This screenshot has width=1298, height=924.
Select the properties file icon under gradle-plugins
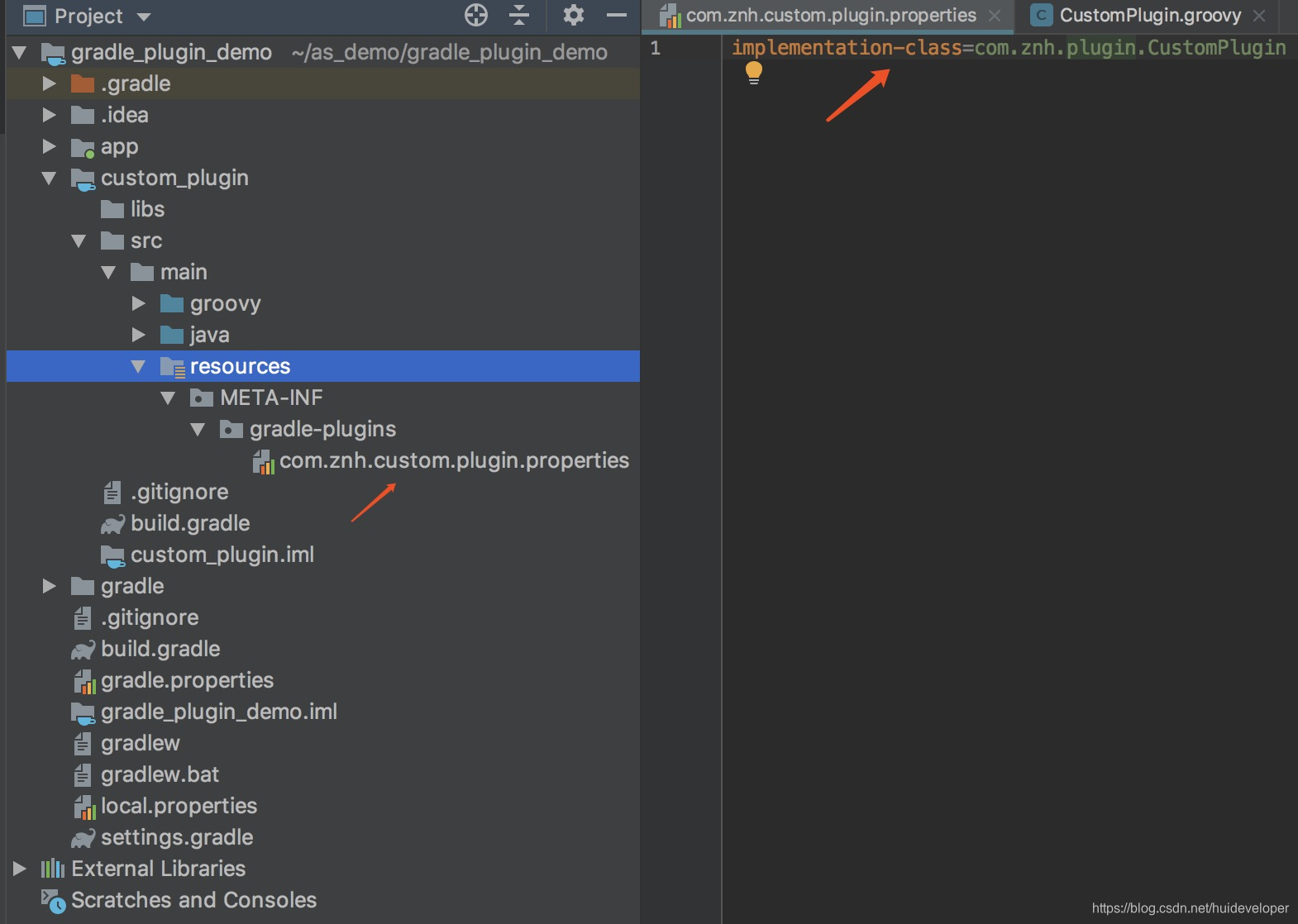pyautogui.click(x=263, y=461)
